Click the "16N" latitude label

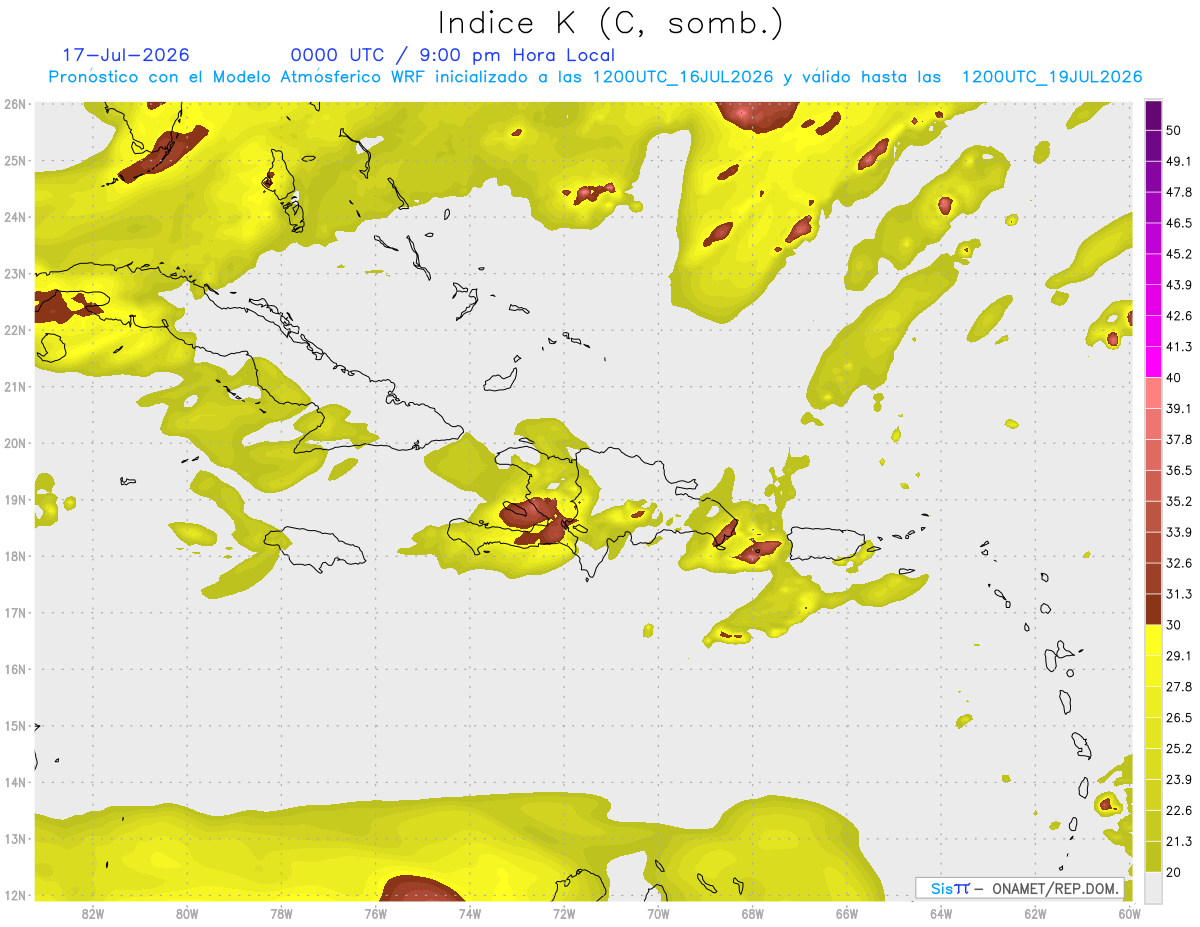tap(15, 669)
